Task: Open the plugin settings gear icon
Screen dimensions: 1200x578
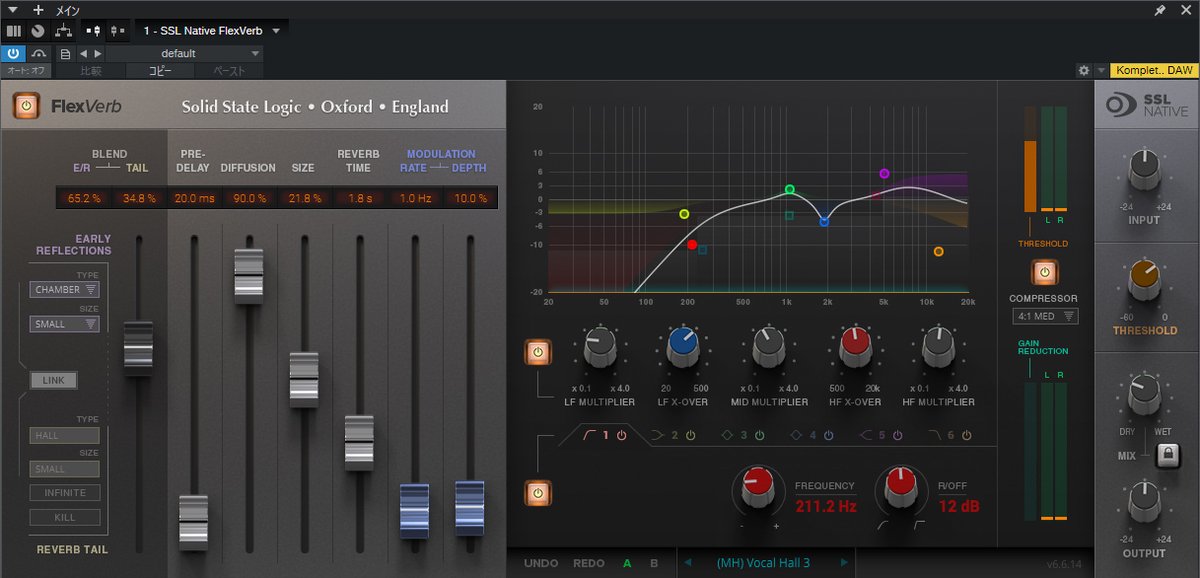Action: click(1083, 71)
